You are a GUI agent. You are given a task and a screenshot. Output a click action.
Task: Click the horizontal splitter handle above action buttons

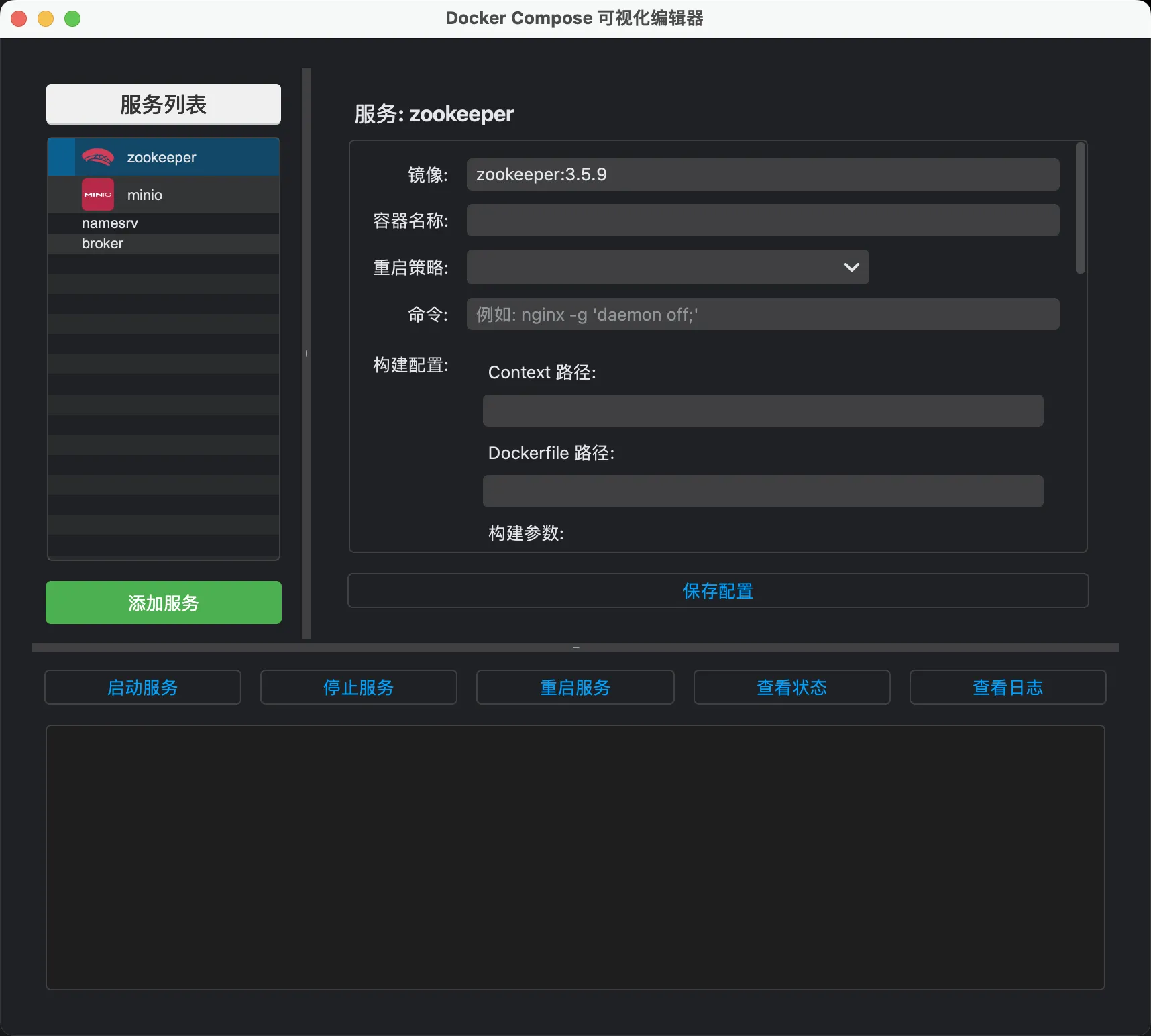pyautogui.click(x=575, y=647)
